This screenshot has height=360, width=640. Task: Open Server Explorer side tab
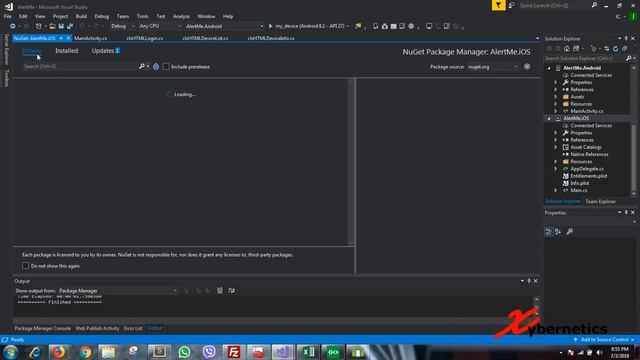6,49
